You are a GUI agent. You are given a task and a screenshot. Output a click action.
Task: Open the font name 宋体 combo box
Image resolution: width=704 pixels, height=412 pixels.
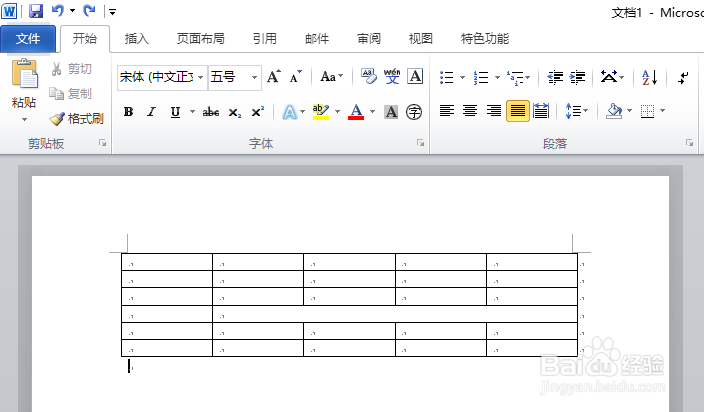(162, 77)
